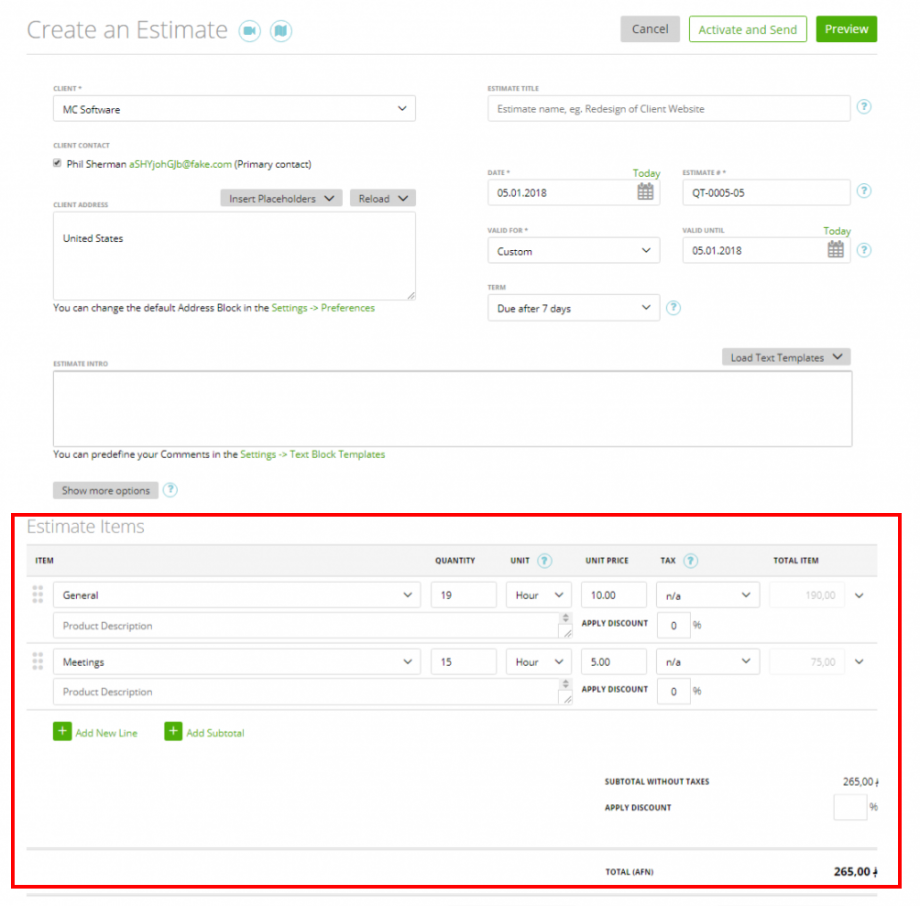The image size is (920, 906).
Task: Click the question mark beside Show more options
Action: [x=169, y=490]
